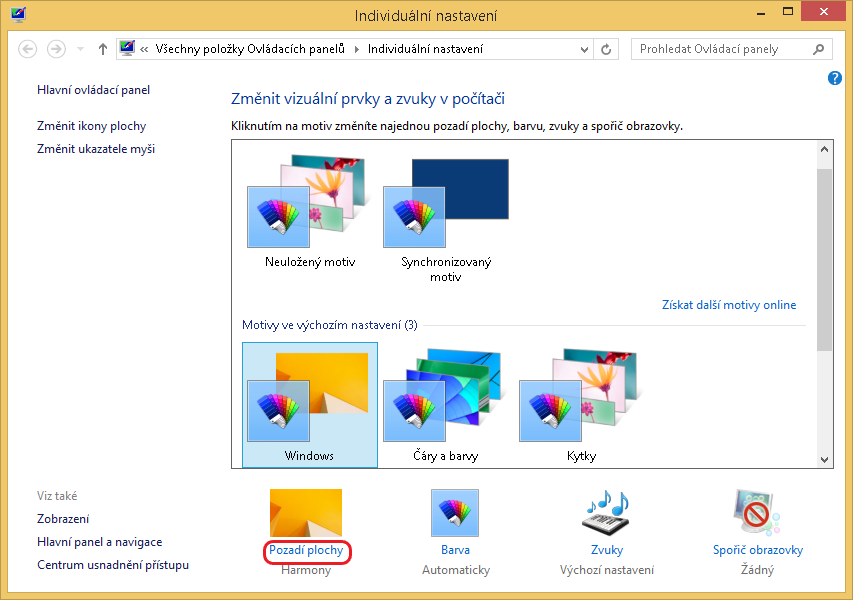Go up one level with up arrow
The height and width of the screenshot is (600, 853).
coord(103,49)
